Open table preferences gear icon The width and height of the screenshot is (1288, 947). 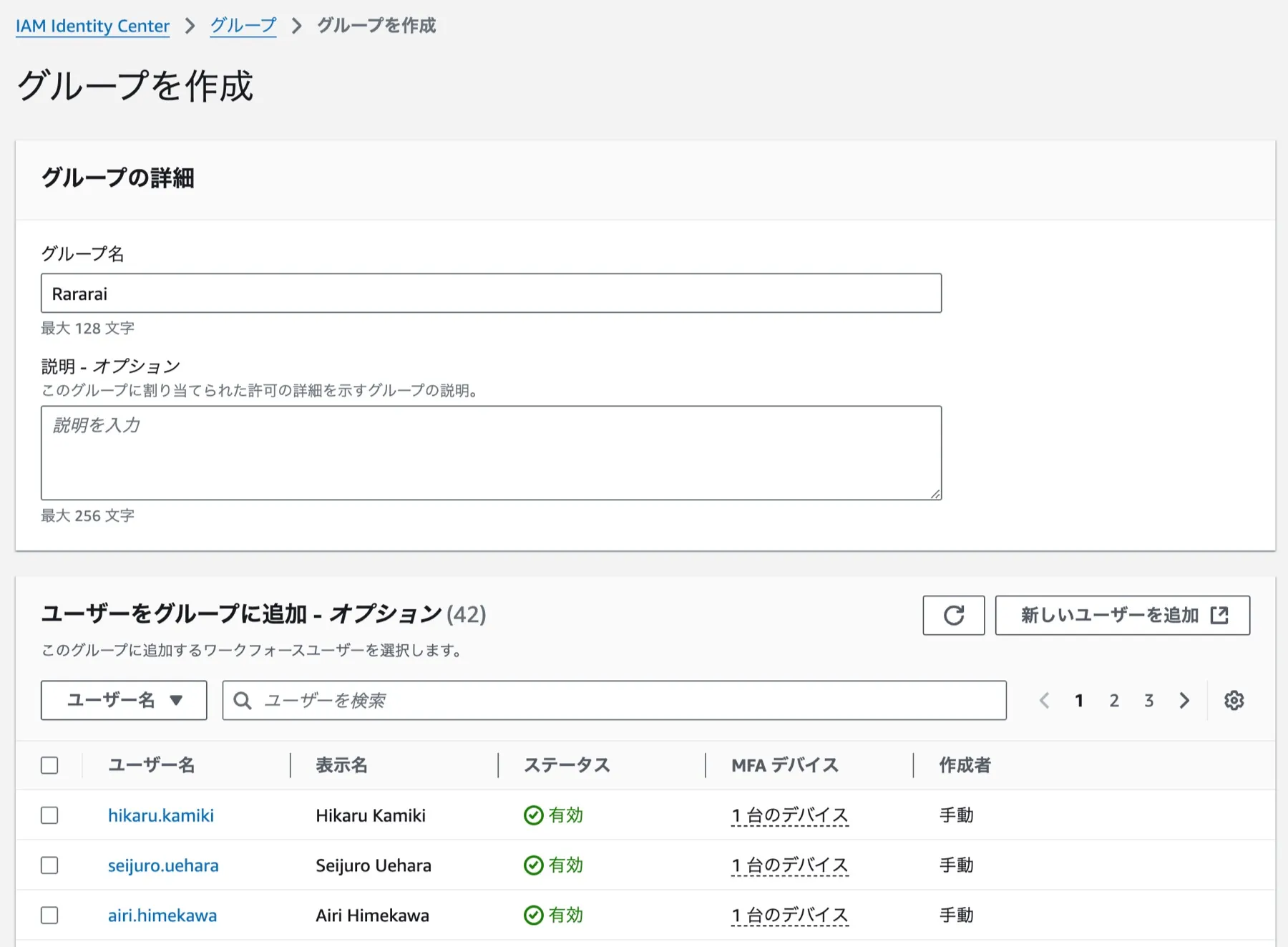[1234, 700]
